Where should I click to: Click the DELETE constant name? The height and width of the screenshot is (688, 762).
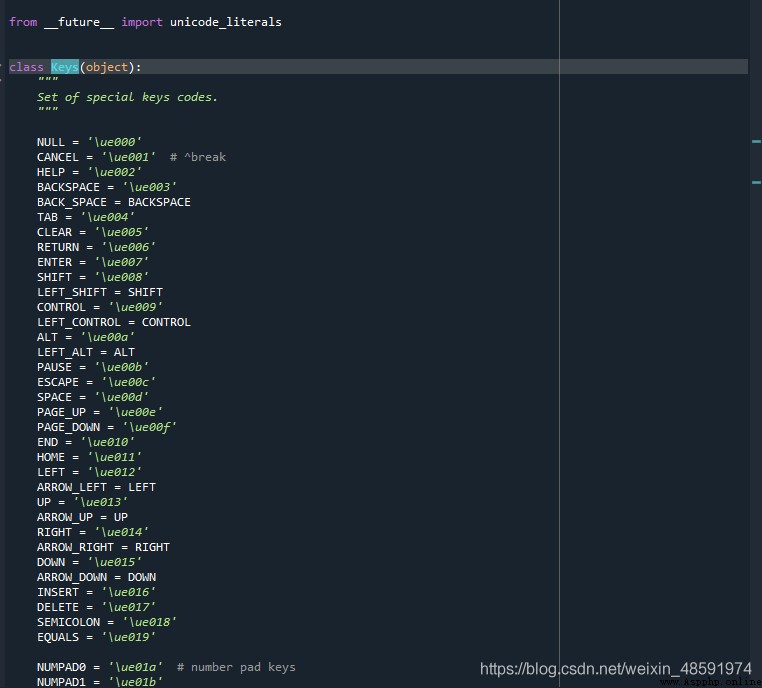(x=58, y=608)
